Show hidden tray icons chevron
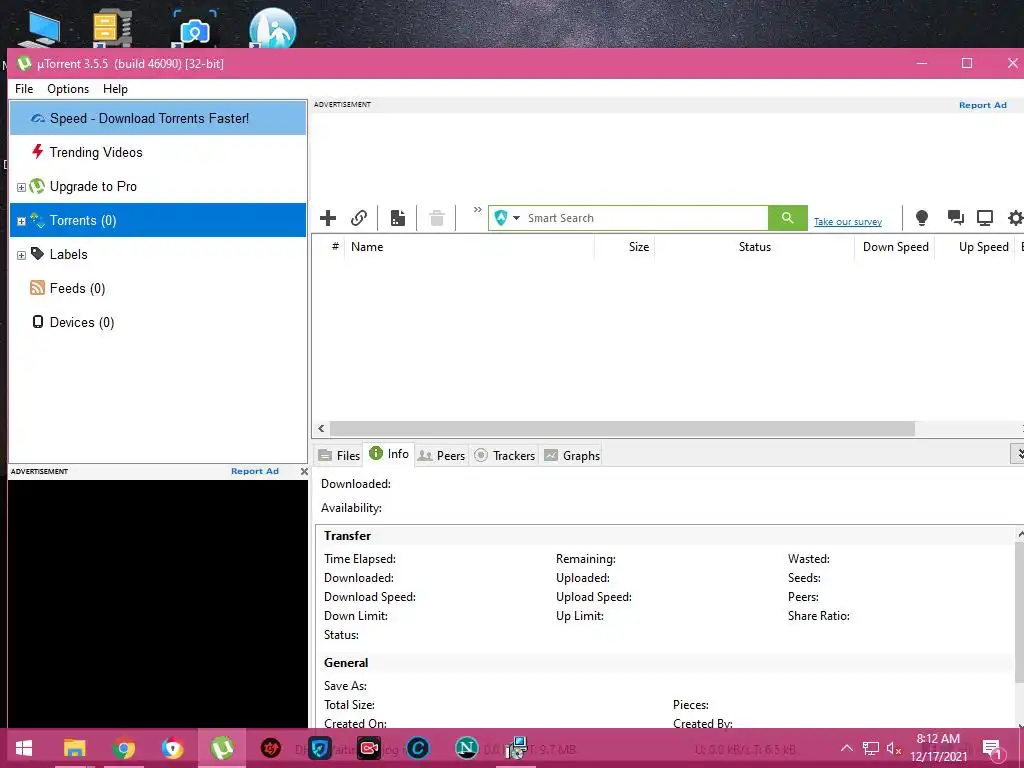The width and height of the screenshot is (1024, 768). [846, 748]
